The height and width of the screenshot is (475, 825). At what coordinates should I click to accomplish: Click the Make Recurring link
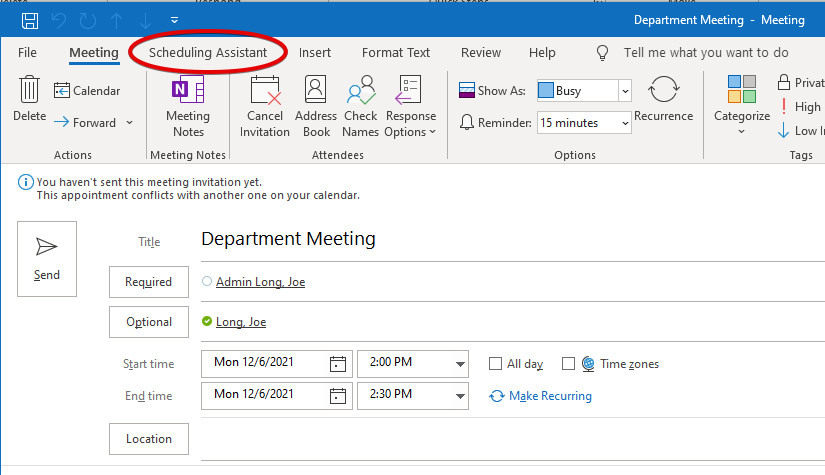click(x=550, y=396)
